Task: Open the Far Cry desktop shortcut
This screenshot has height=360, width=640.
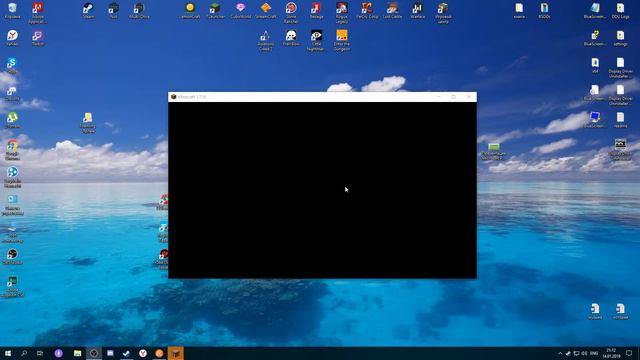Action: 367,11
